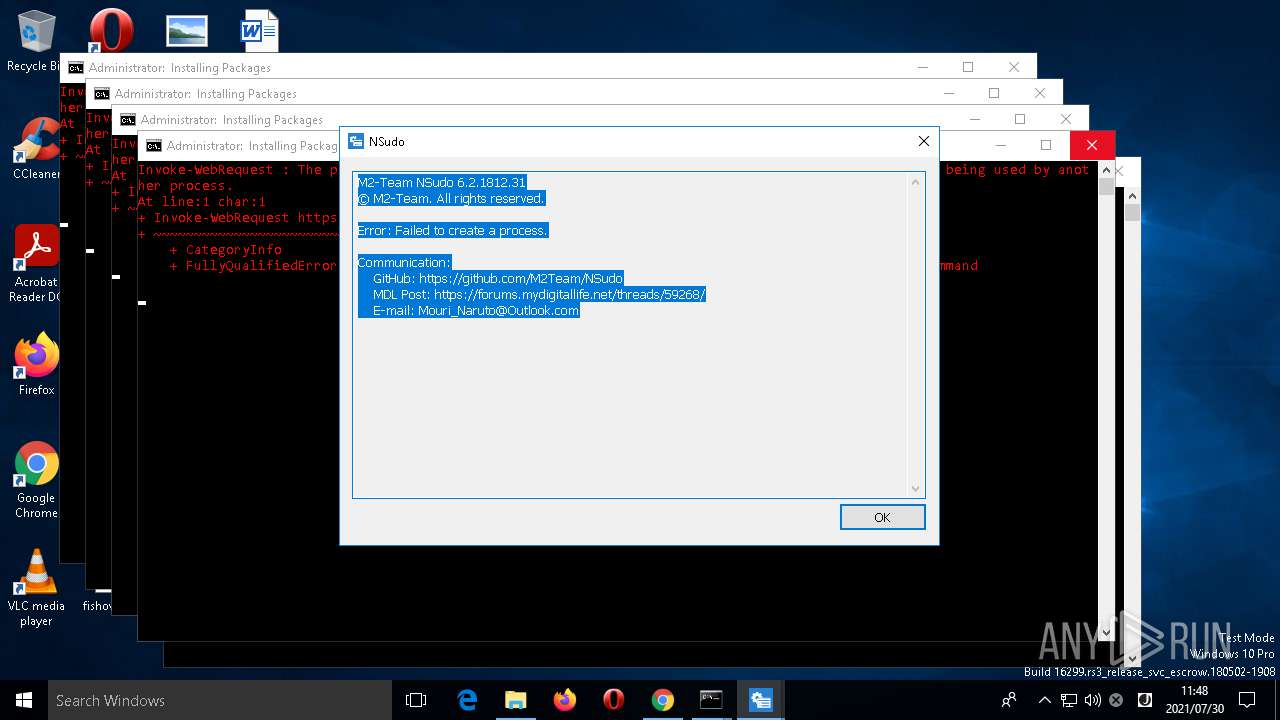Close the frontmost Installing Packages console

pos(1092,145)
